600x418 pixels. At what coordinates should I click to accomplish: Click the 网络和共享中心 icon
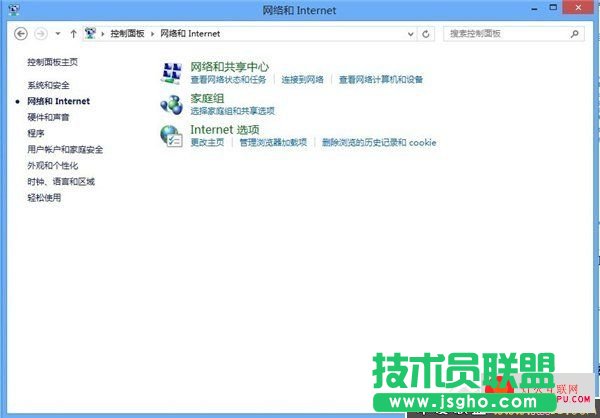171,73
